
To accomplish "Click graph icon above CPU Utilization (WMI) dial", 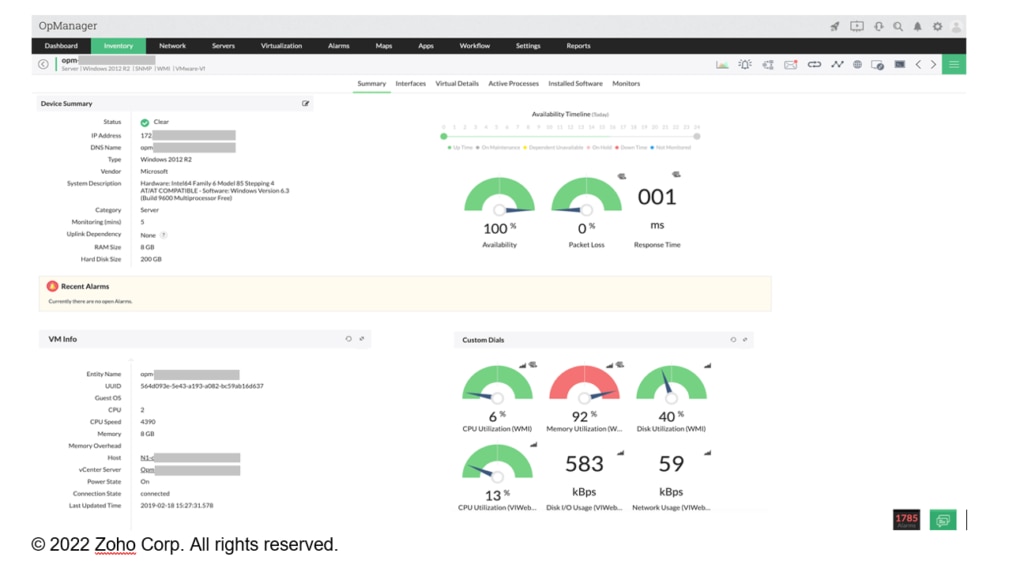I will tap(522, 366).
